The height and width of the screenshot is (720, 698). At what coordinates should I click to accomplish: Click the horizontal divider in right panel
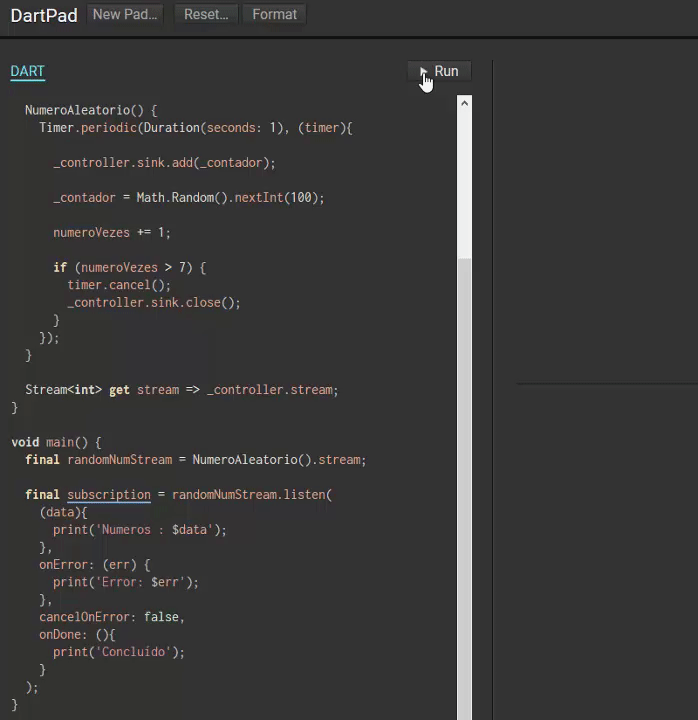pos(606,383)
